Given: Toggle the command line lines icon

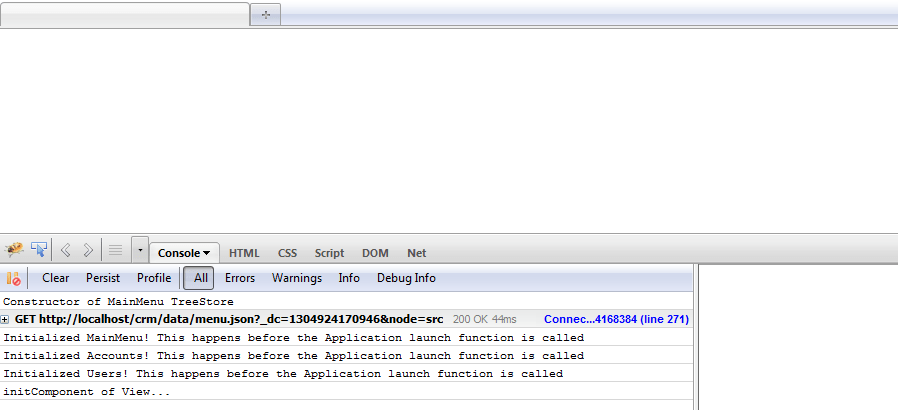Looking at the screenshot, I should pyautogui.click(x=116, y=250).
